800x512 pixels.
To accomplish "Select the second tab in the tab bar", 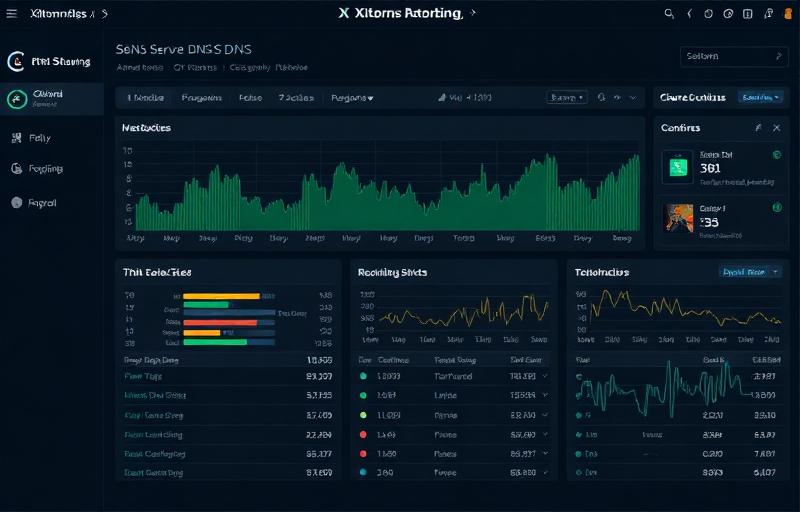I will (200, 98).
